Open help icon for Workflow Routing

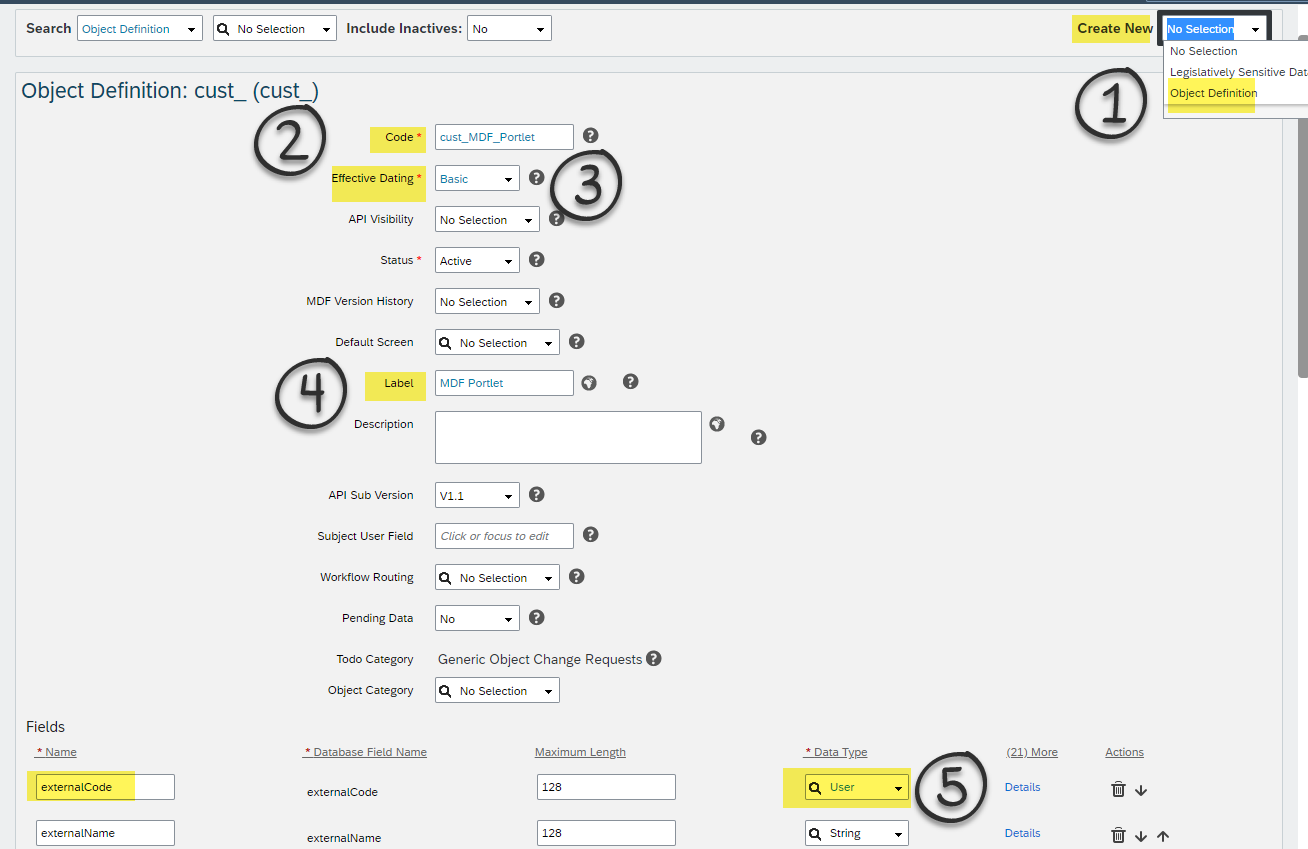pyautogui.click(x=577, y=576)
